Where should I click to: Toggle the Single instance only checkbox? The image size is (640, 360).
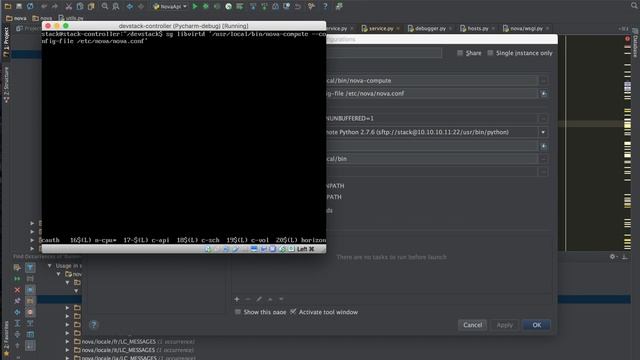(490, 53)
